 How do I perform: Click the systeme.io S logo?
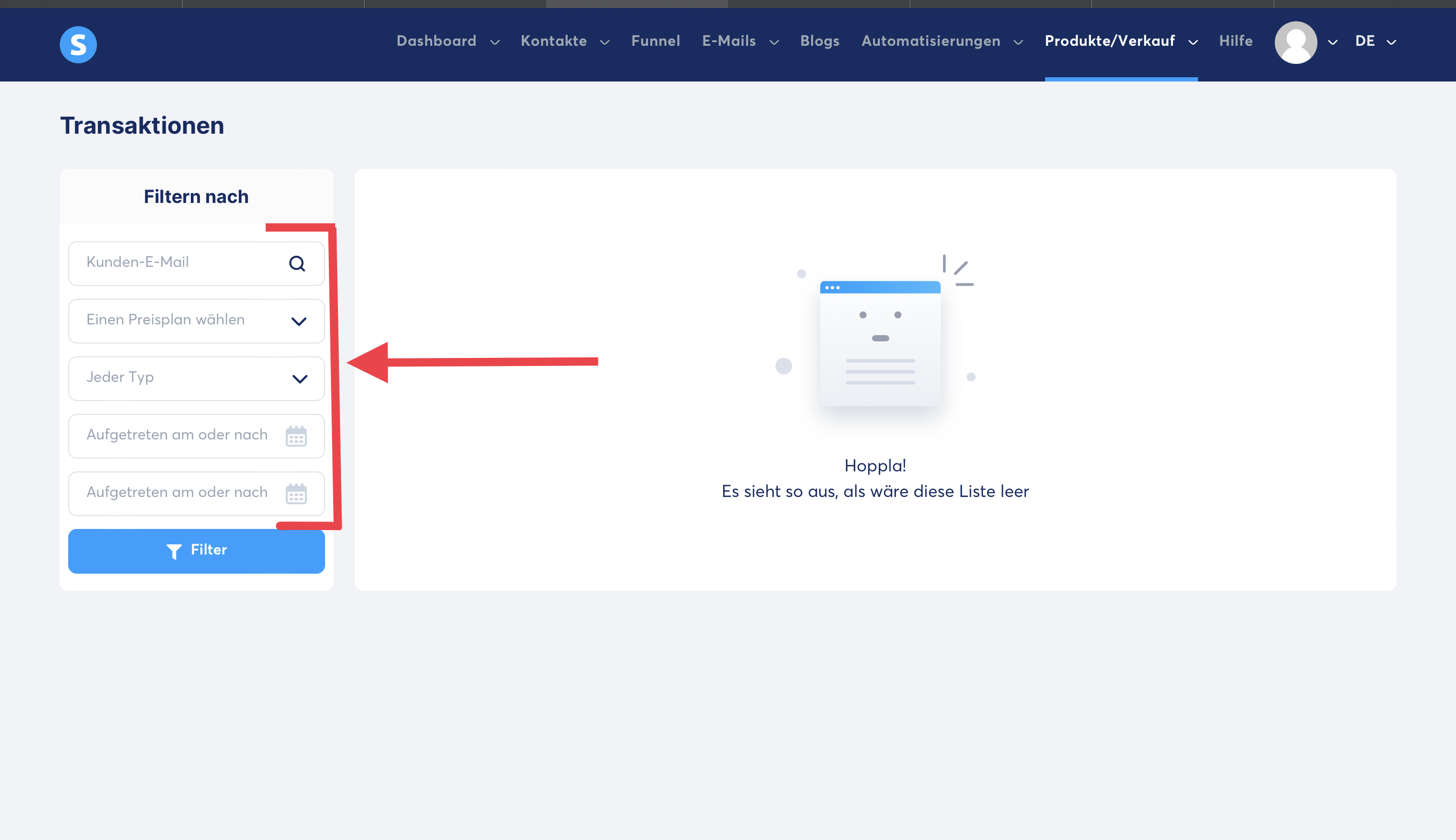[x=78, y=44]
